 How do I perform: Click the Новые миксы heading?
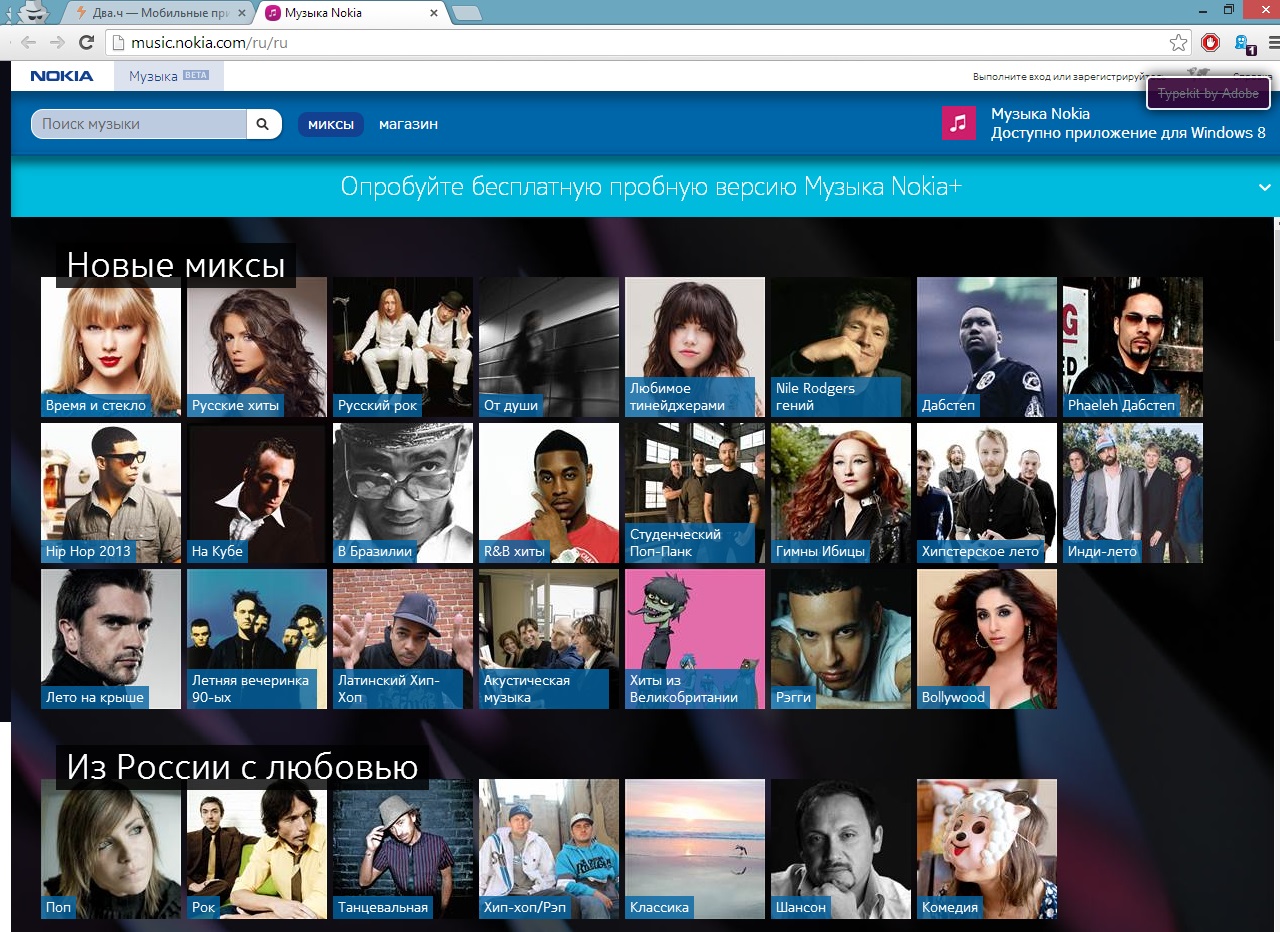point(176,265)
